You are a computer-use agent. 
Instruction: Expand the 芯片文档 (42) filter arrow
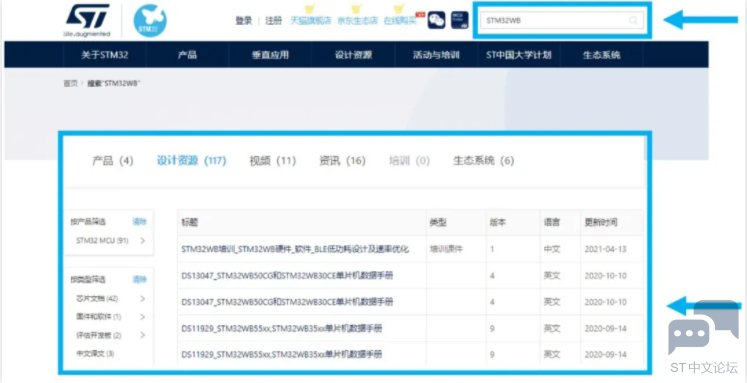point(142,299)
